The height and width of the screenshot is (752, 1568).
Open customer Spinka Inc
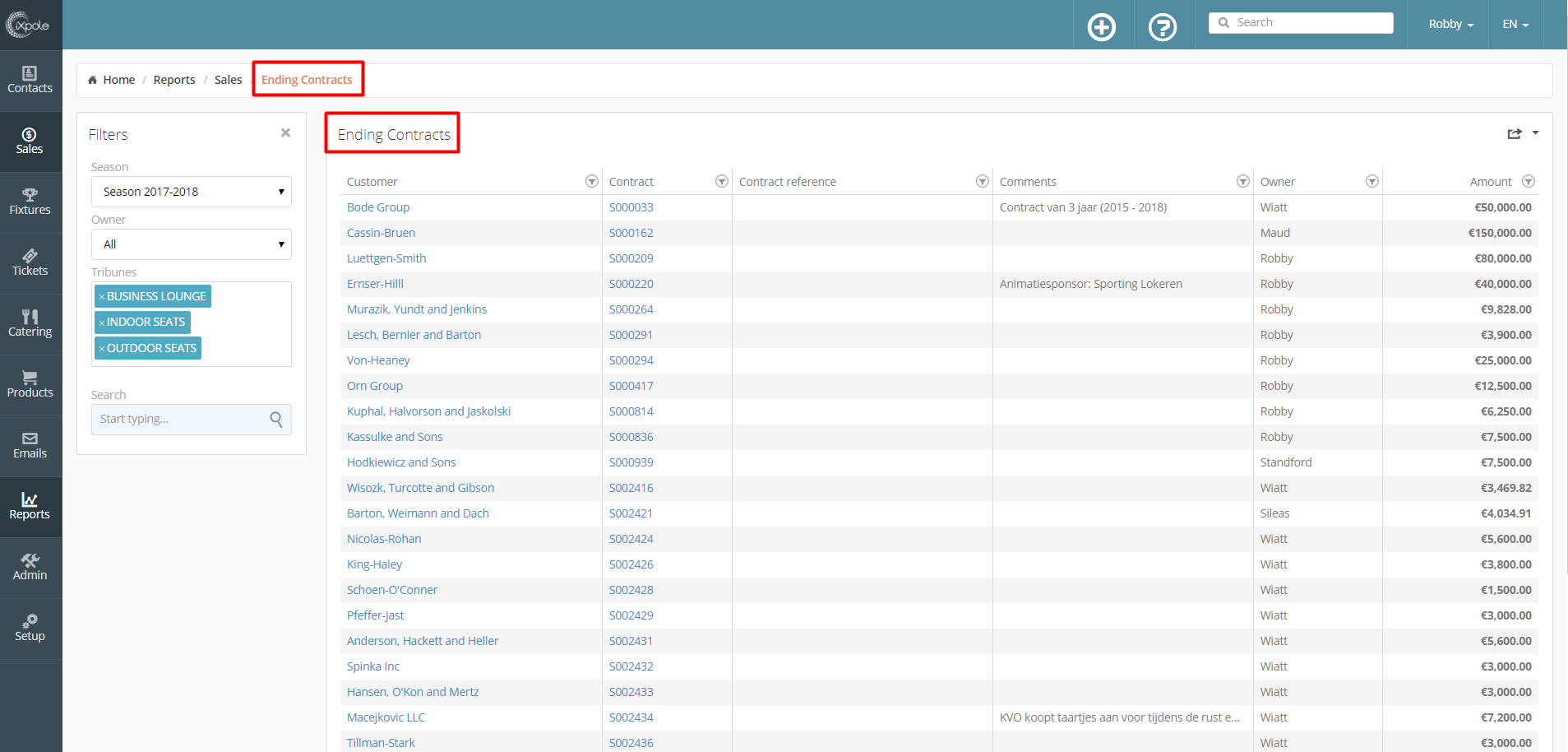pos(373,666)
